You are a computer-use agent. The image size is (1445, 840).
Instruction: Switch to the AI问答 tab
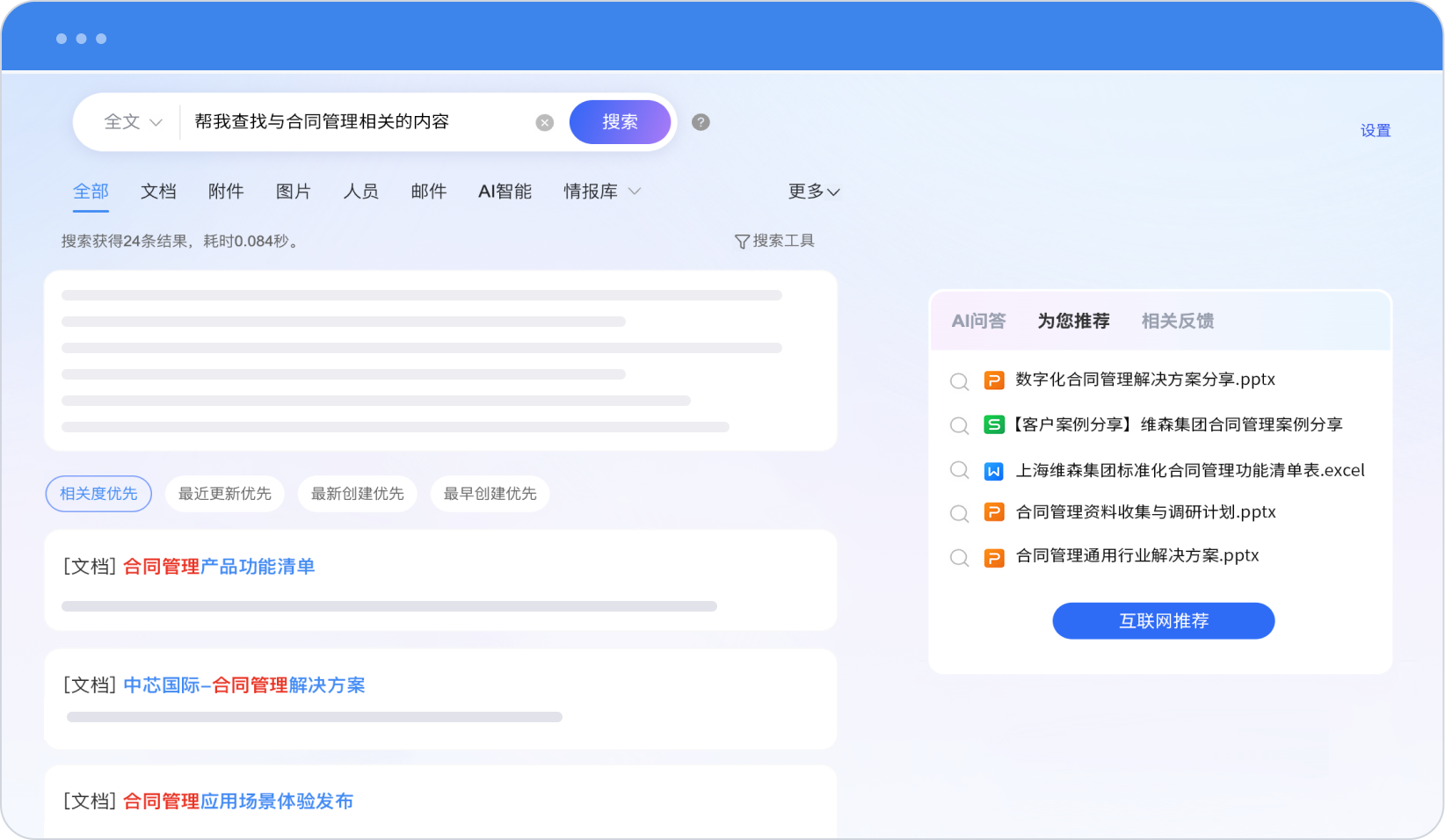click(978, 322)
